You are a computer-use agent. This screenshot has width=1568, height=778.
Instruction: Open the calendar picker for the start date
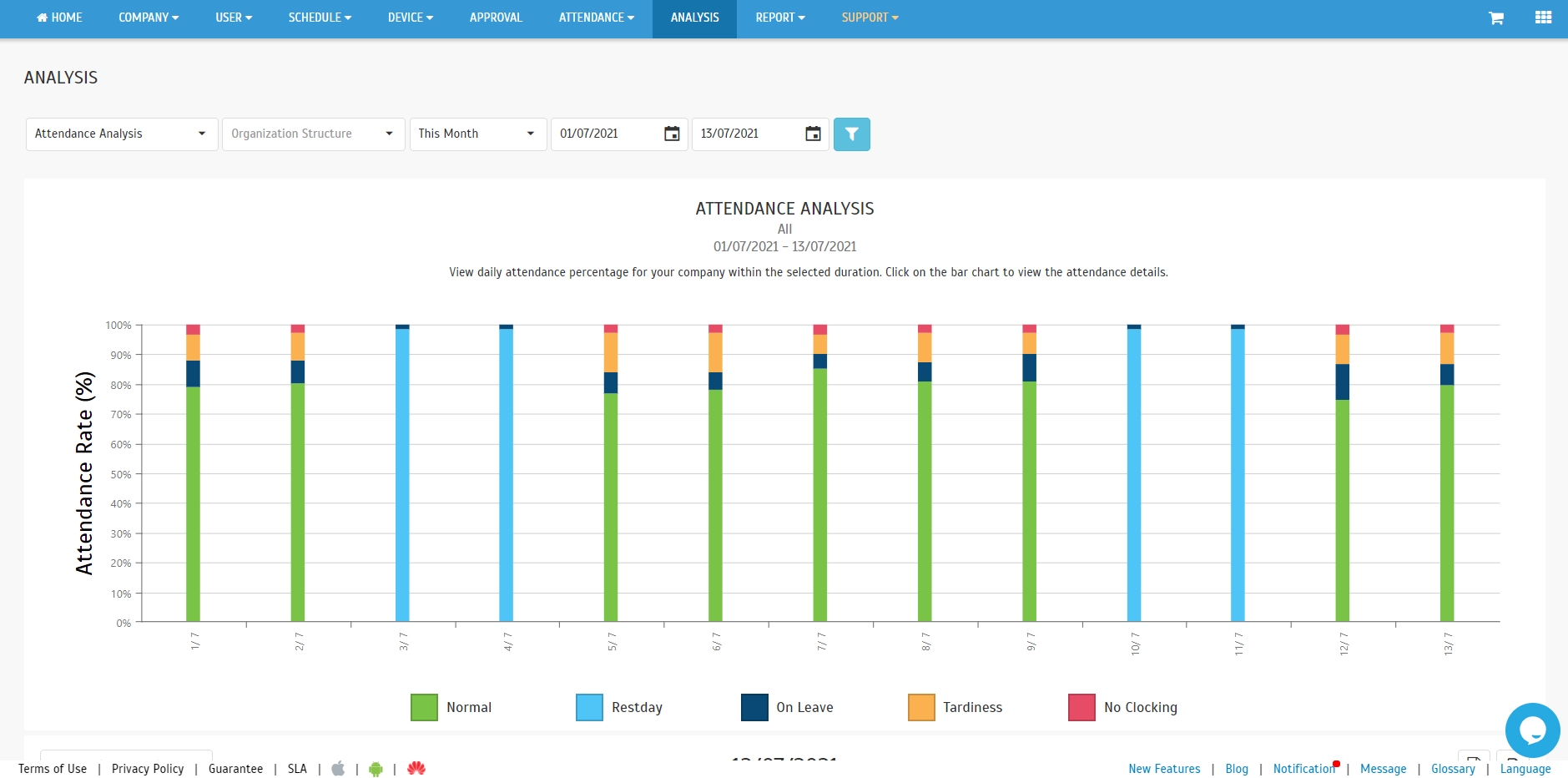pyautogui.click(x=672, y=134)
